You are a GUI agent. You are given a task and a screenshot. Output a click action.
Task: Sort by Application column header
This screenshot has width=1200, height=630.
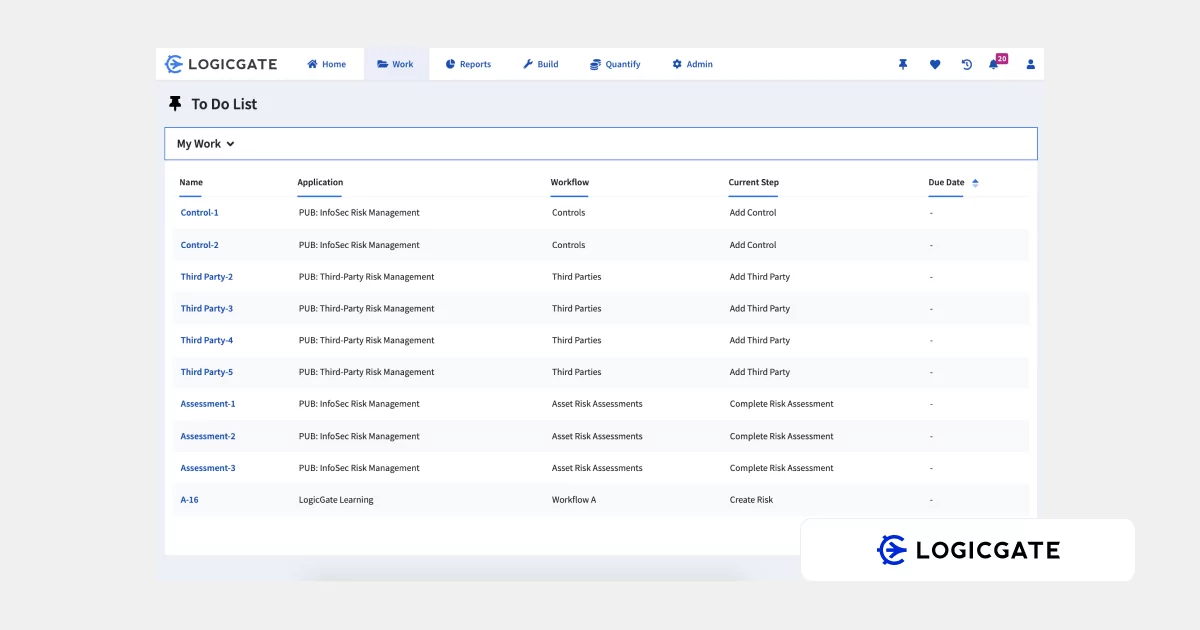pyautogui.click(x=320, y=182)
